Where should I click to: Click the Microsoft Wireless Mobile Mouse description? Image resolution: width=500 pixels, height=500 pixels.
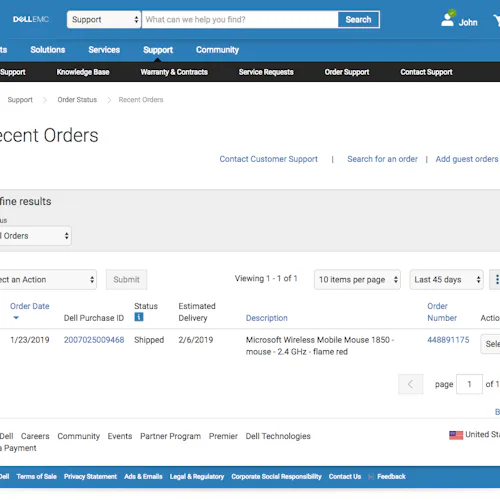tap(320, 346)
